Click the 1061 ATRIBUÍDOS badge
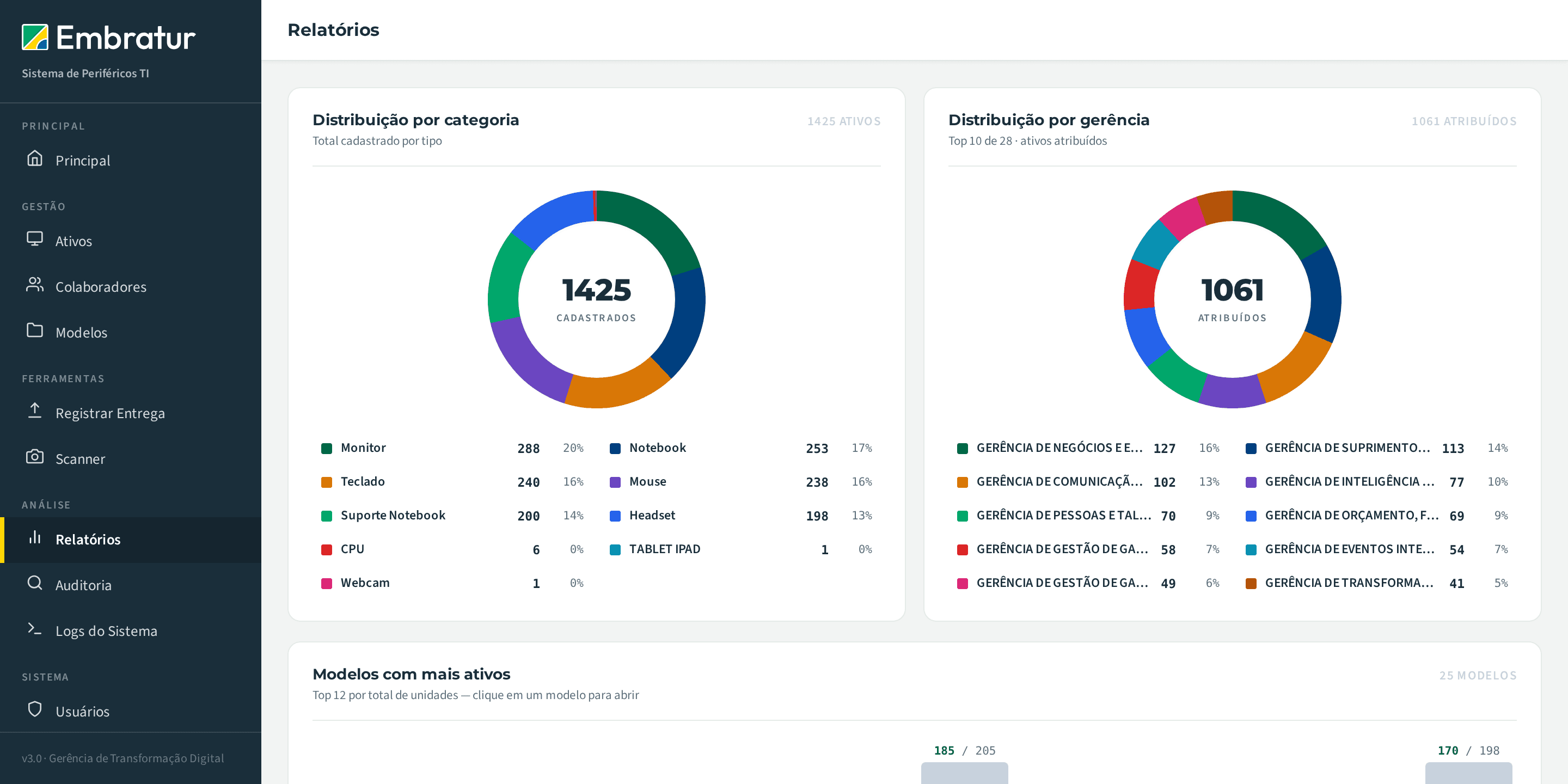Viewport: 1568px width, 784px height. pos(1464,121)
